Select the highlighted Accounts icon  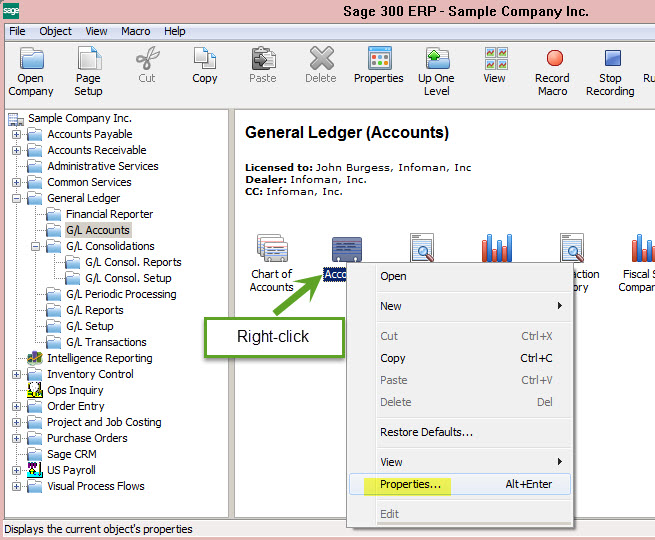click(x=347, y=249)
